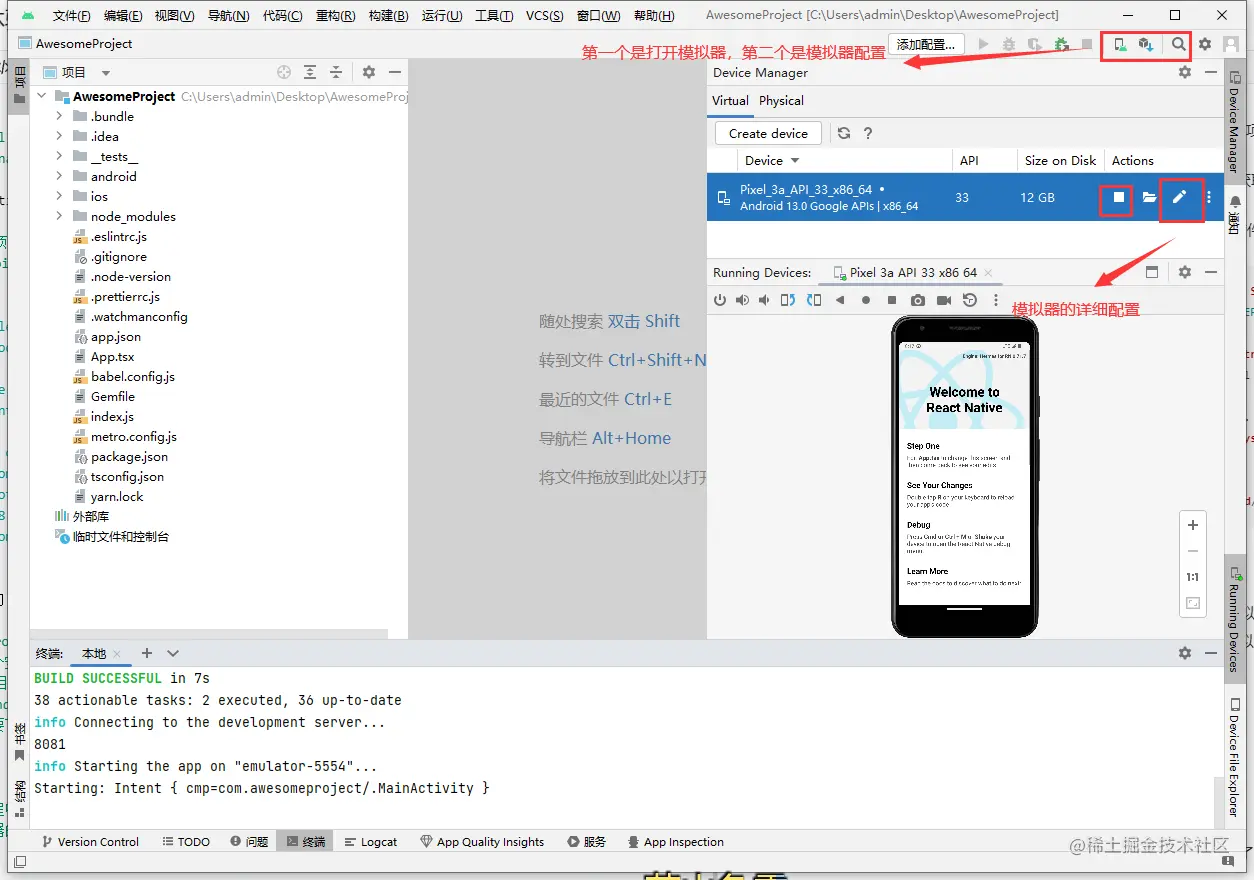This screenshot has height=880, width=1254.
Task: Open Running Devices panel gear options
Action: click(x=1185, y=272)
